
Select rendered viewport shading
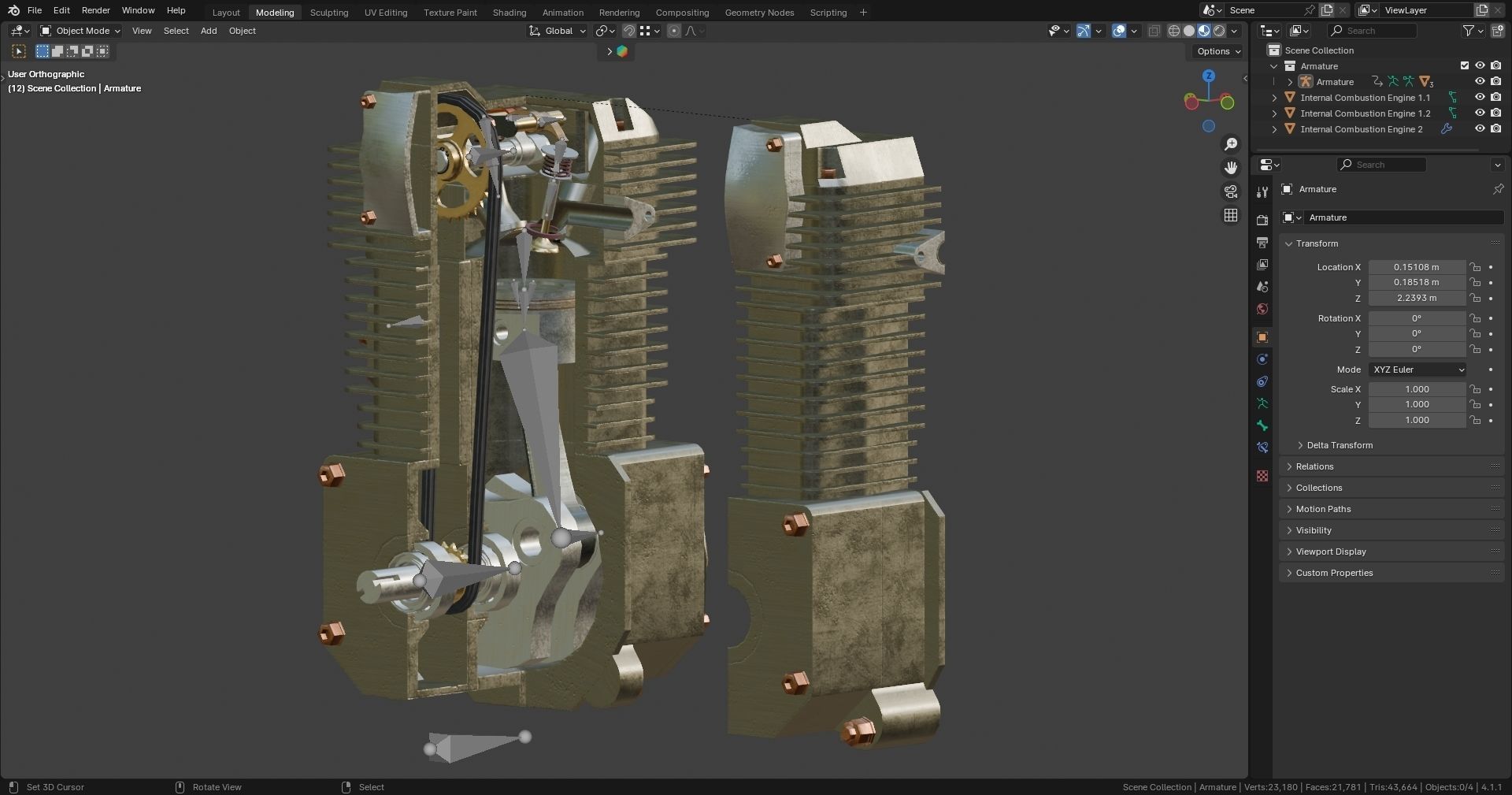1219,31
